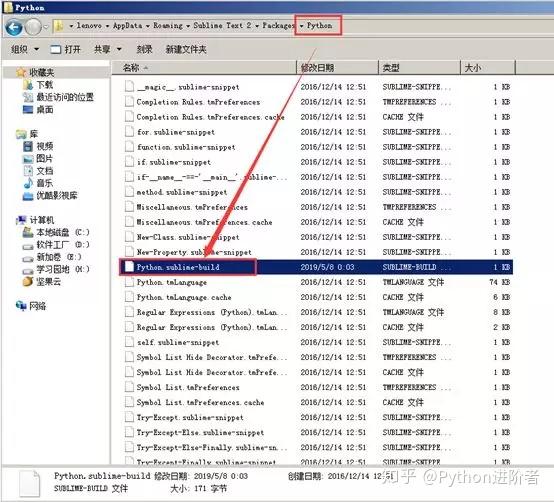Expand Packages breadcrumb dropdown arrow
Viewport: 554px width, 502px height.
pyautogui.click(x=301, y=26)
